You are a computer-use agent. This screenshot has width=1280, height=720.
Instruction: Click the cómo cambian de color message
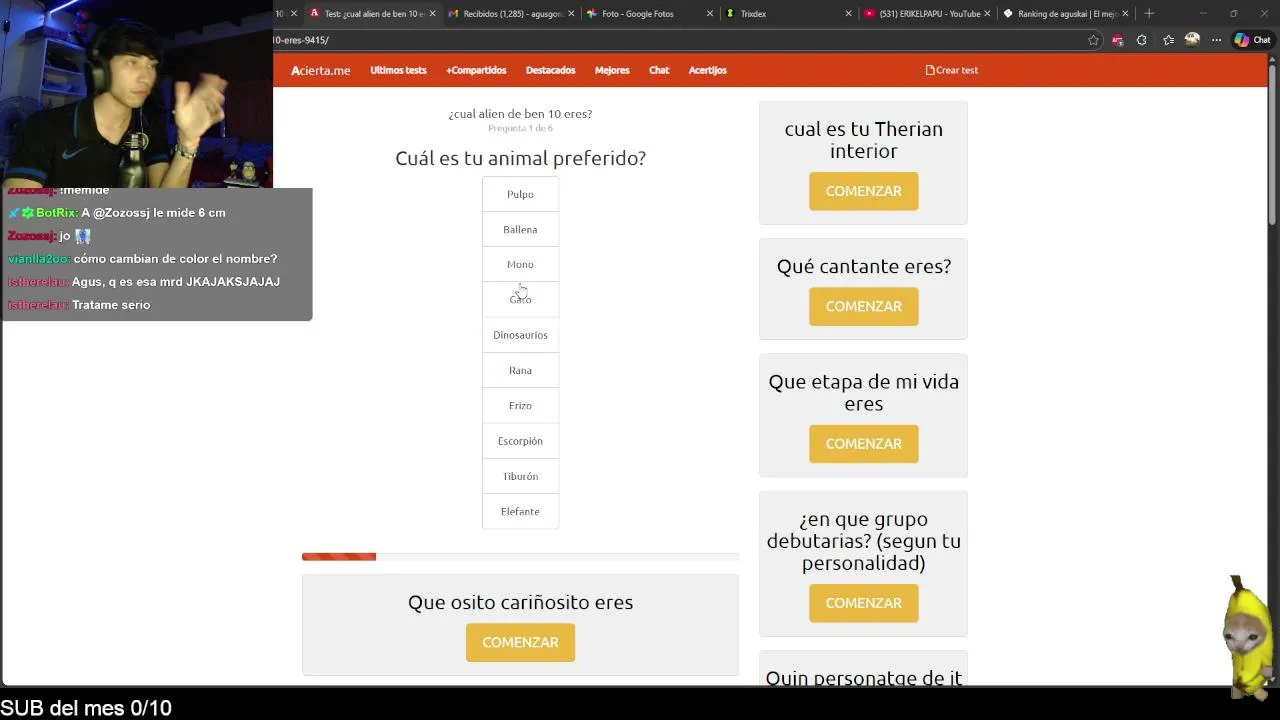(x=142, y=259)
